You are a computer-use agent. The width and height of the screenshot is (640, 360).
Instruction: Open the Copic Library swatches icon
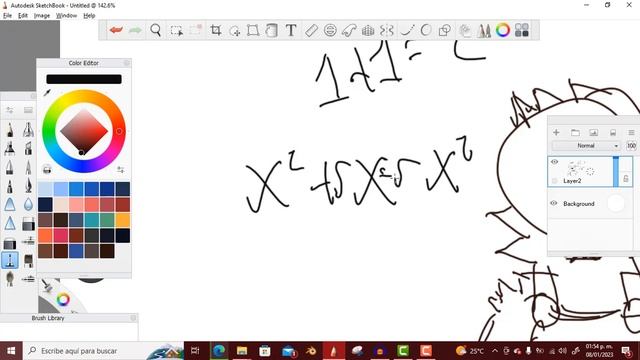click(522, 30)
